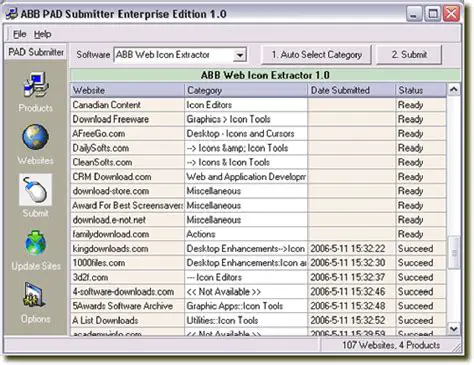Open the Update Sites icon
This screenshot has height=365, width=474.
point(35,243)
